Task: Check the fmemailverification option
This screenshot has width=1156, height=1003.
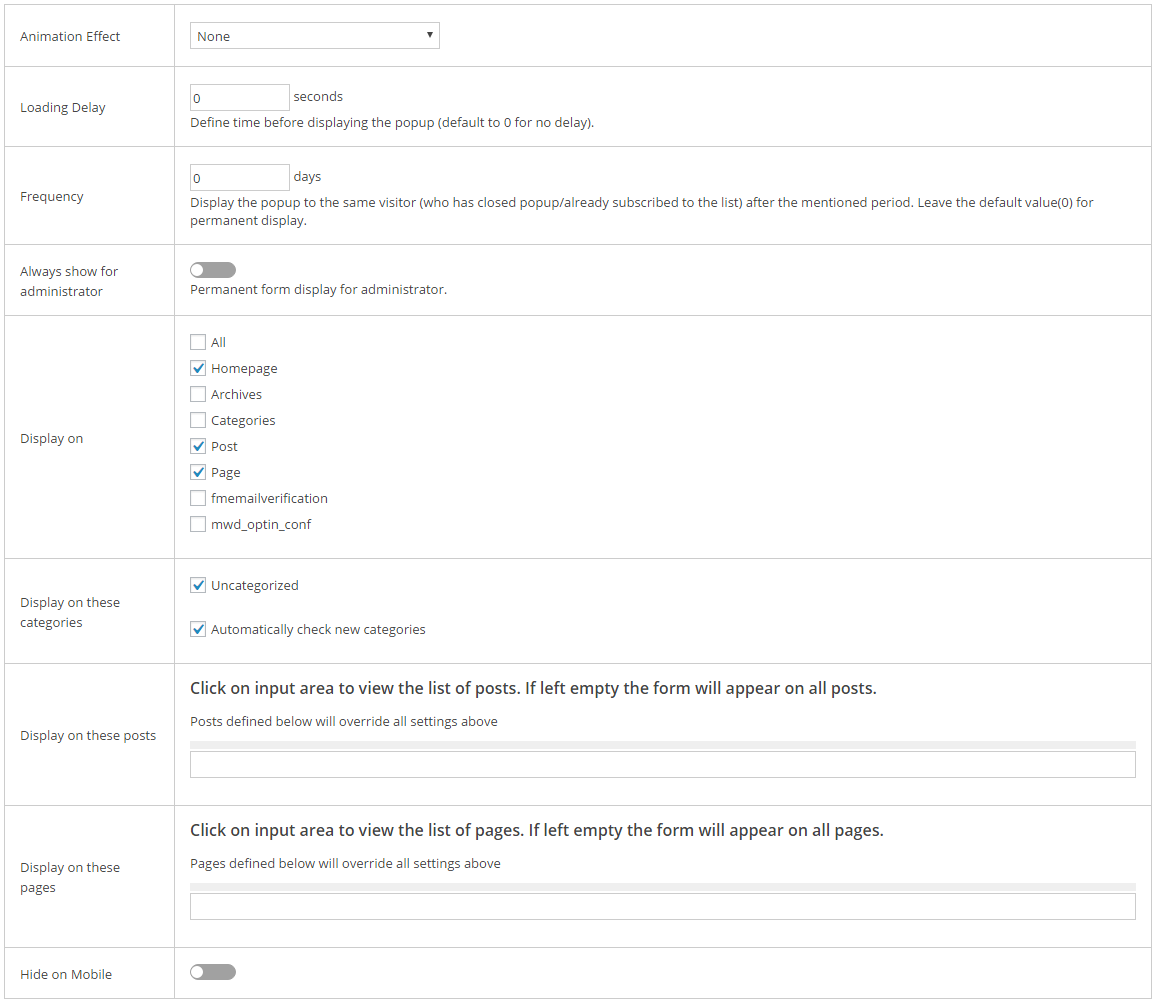Action: [198, 498]
